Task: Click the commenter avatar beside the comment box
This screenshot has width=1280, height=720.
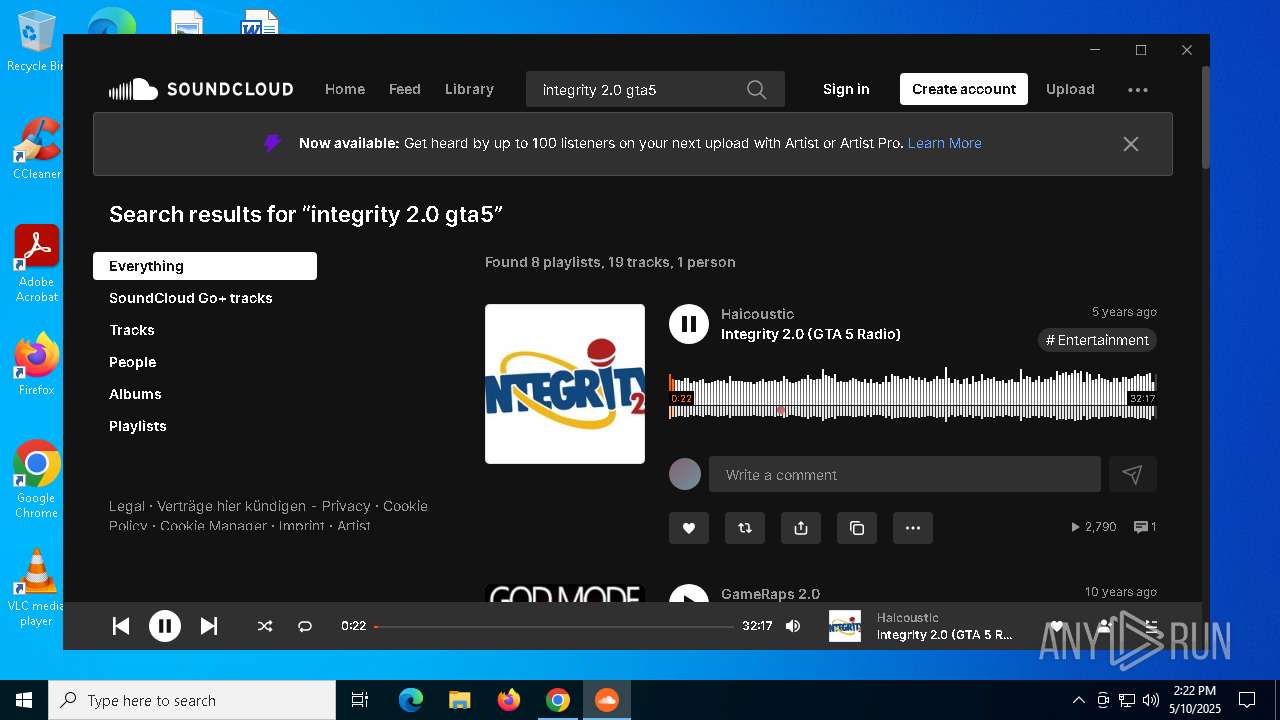Action: pos(685,474)
